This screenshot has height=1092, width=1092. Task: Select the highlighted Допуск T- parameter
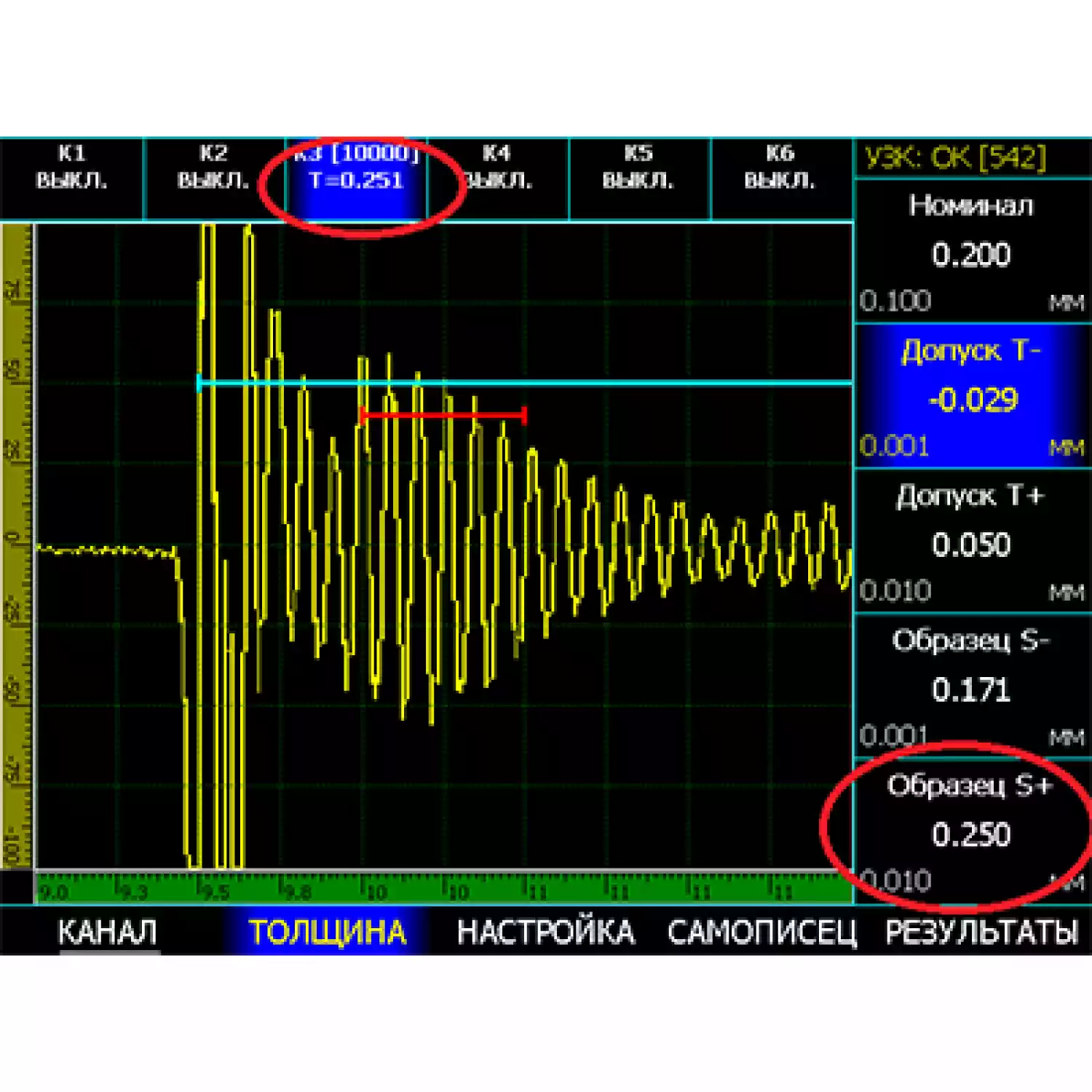tap(971, 395)
